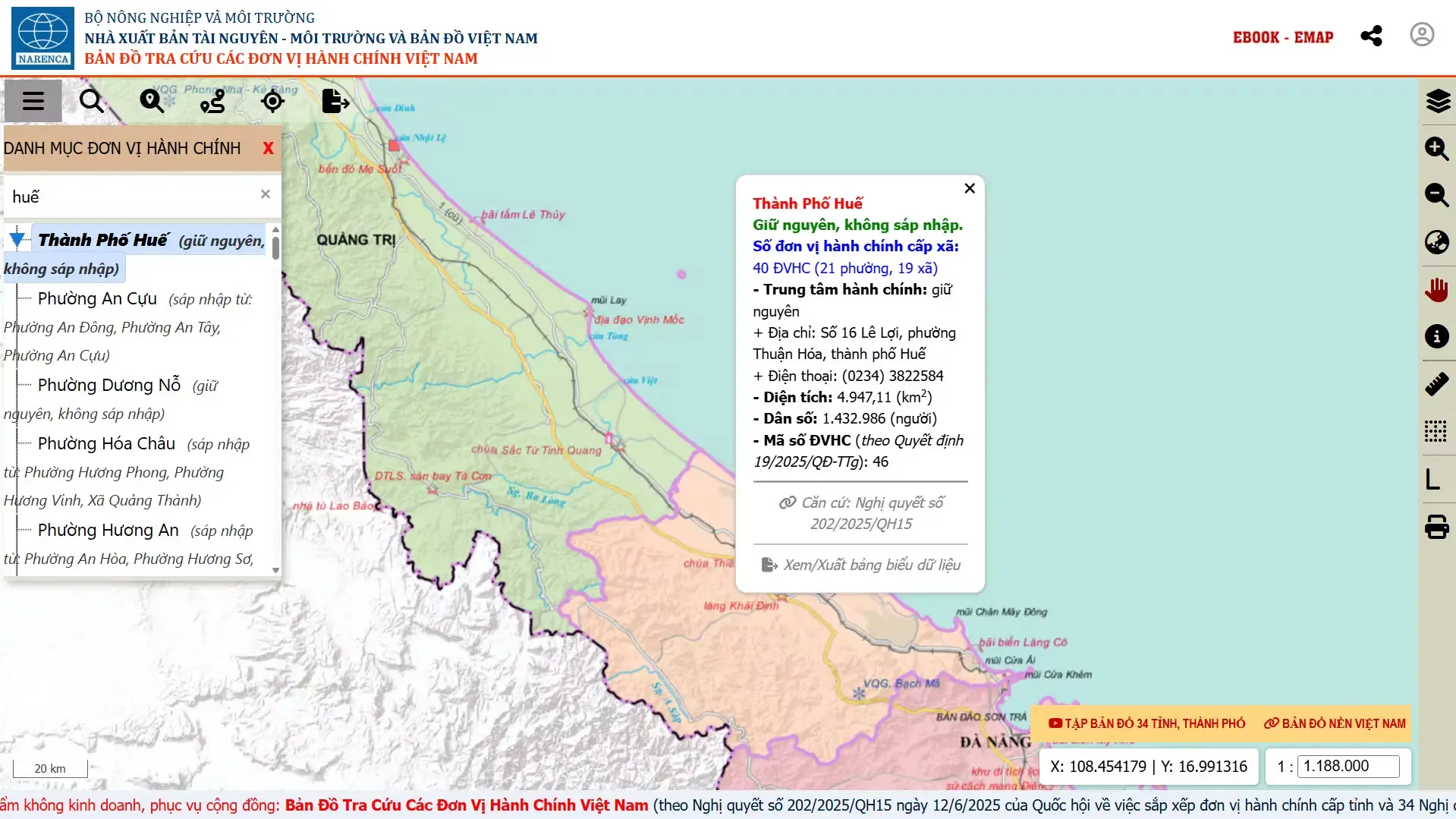Select Phường Hương An in list
The image size is (1456, 819).
point(108,531)
